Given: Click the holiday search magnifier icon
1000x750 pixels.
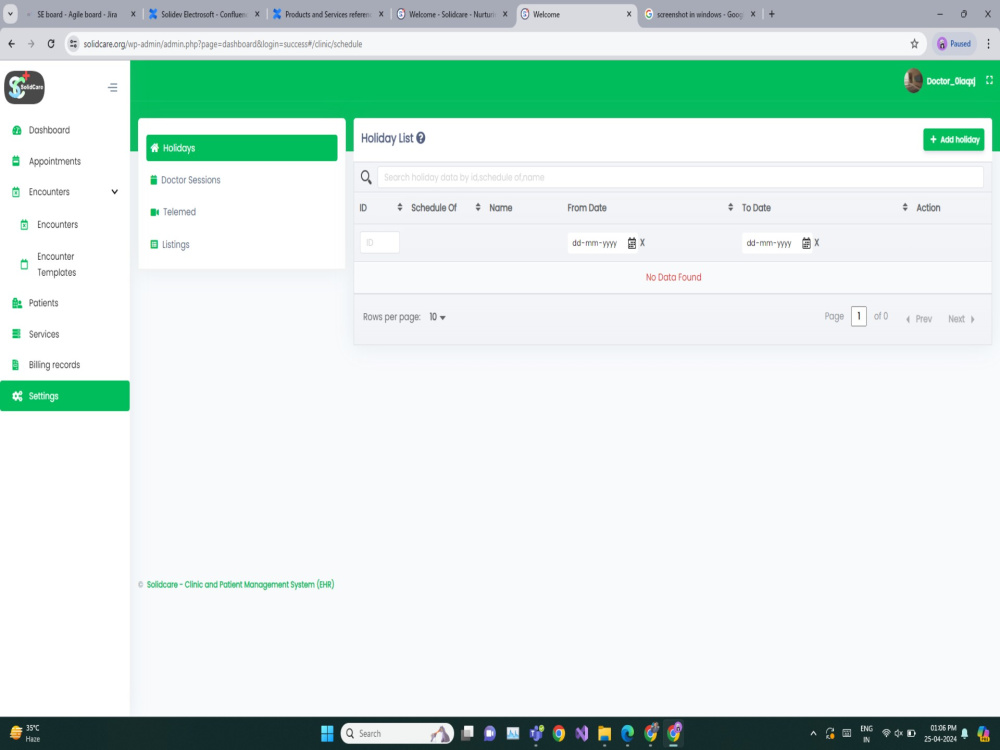Looking at the screenshot, I should pos(366,177).
